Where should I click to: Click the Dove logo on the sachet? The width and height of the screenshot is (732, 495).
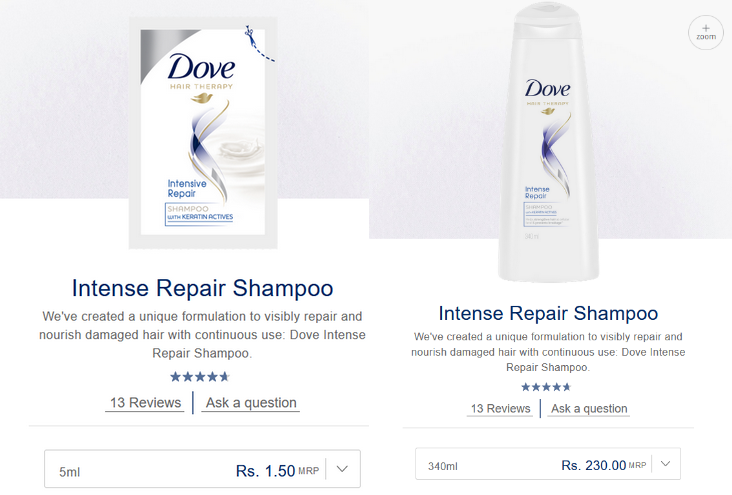pyautogui.click(x=201, y=67)
